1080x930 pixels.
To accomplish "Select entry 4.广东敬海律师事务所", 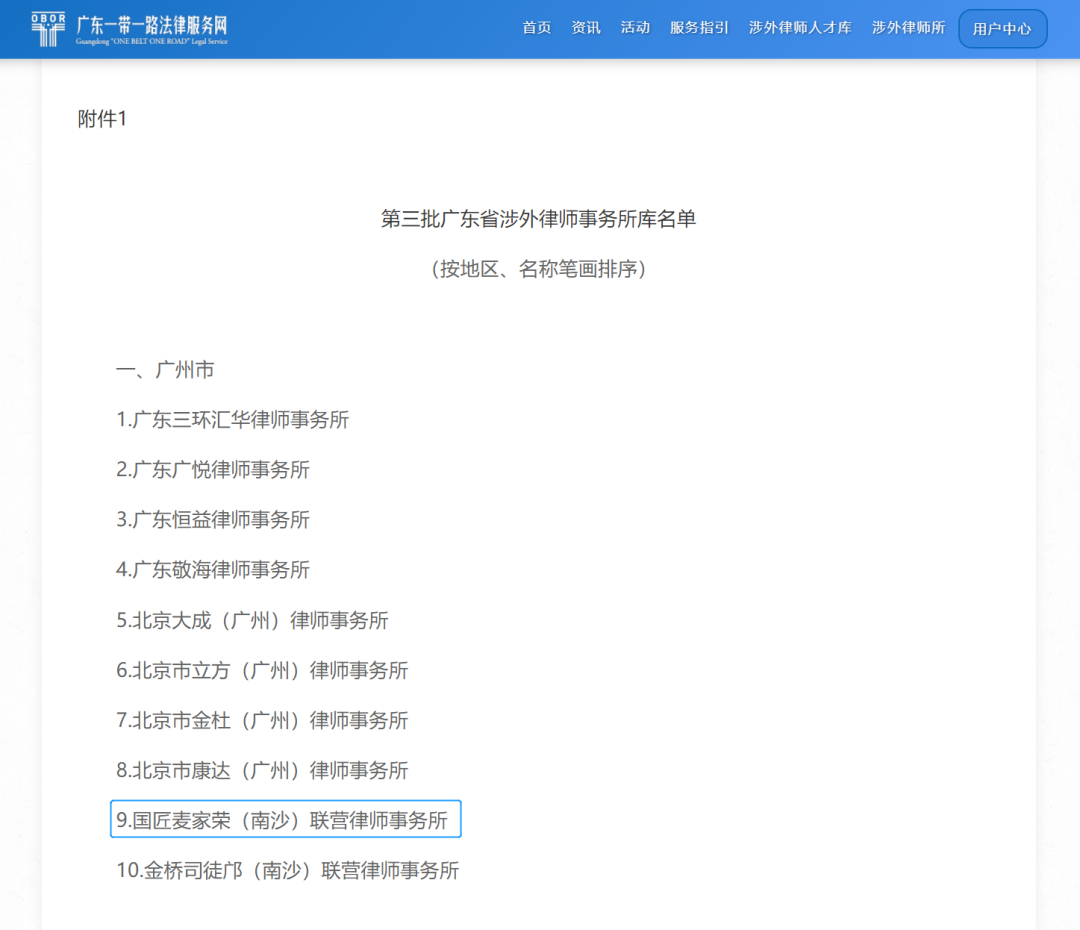I will (213, 570).
